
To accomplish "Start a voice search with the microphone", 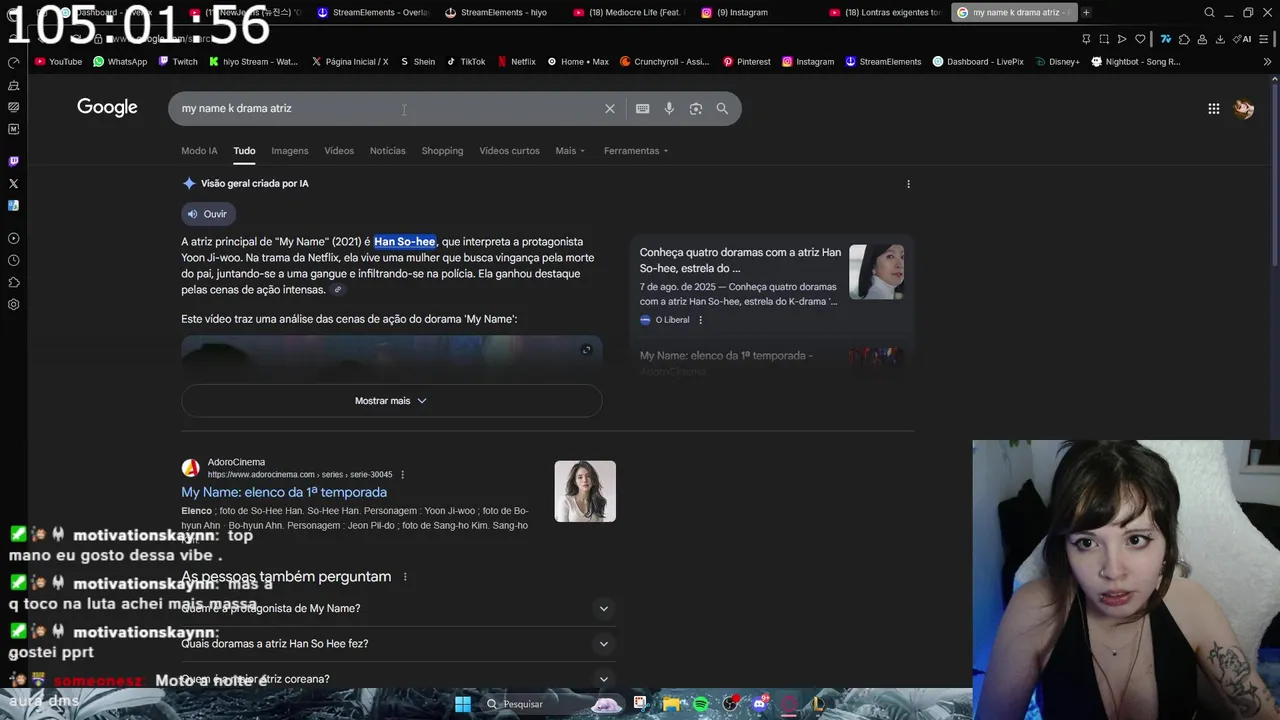I will pyautogui.click(x=669, y=109).
